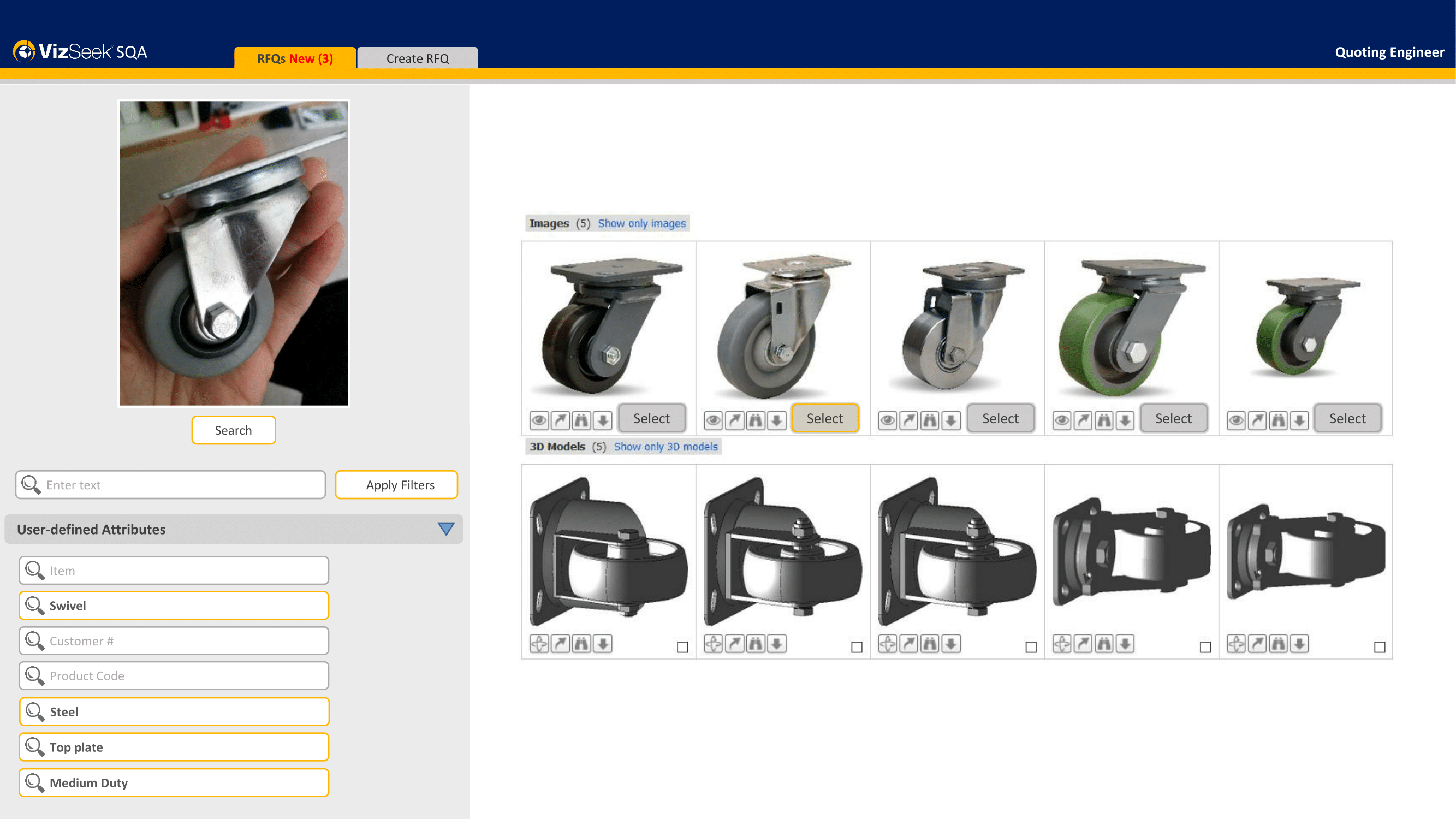Click open arrow icon under large green caster
Image resolution: width=1456 pixels, height=819 pixels.
click(1083, 420)
